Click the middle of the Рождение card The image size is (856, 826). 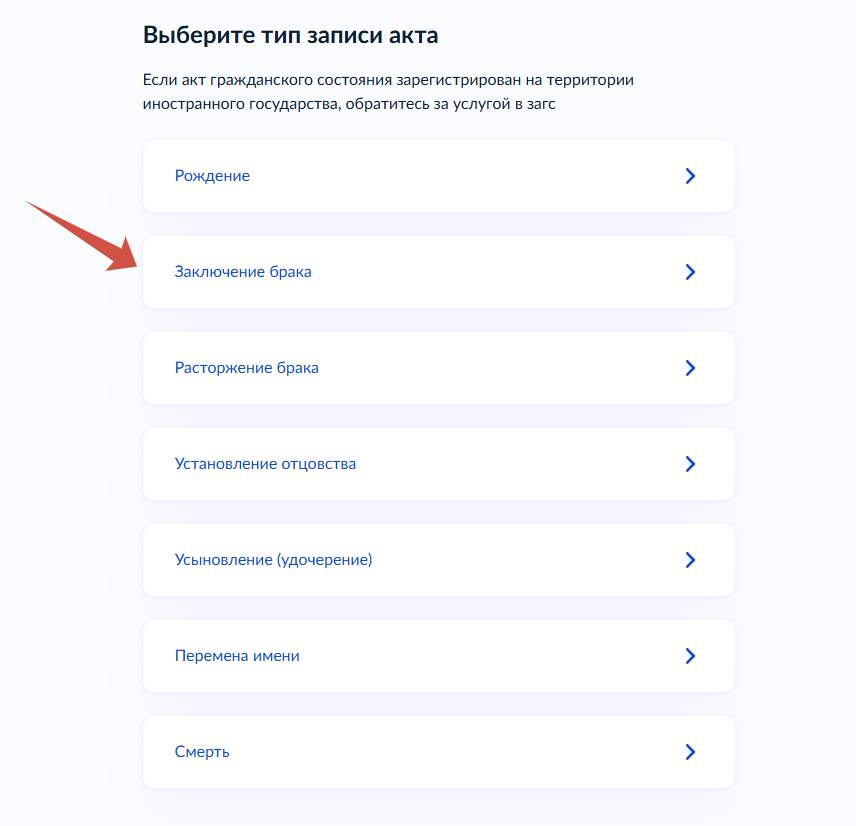pos(439,176)
